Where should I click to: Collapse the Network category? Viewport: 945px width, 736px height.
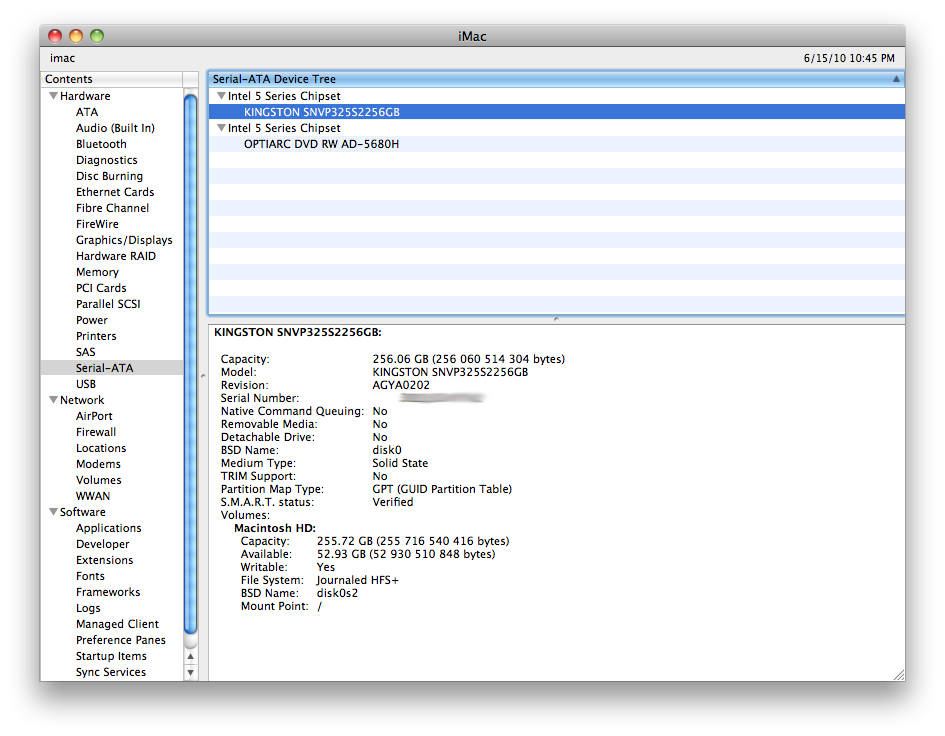pyautogui.click(x=53, y=400)
